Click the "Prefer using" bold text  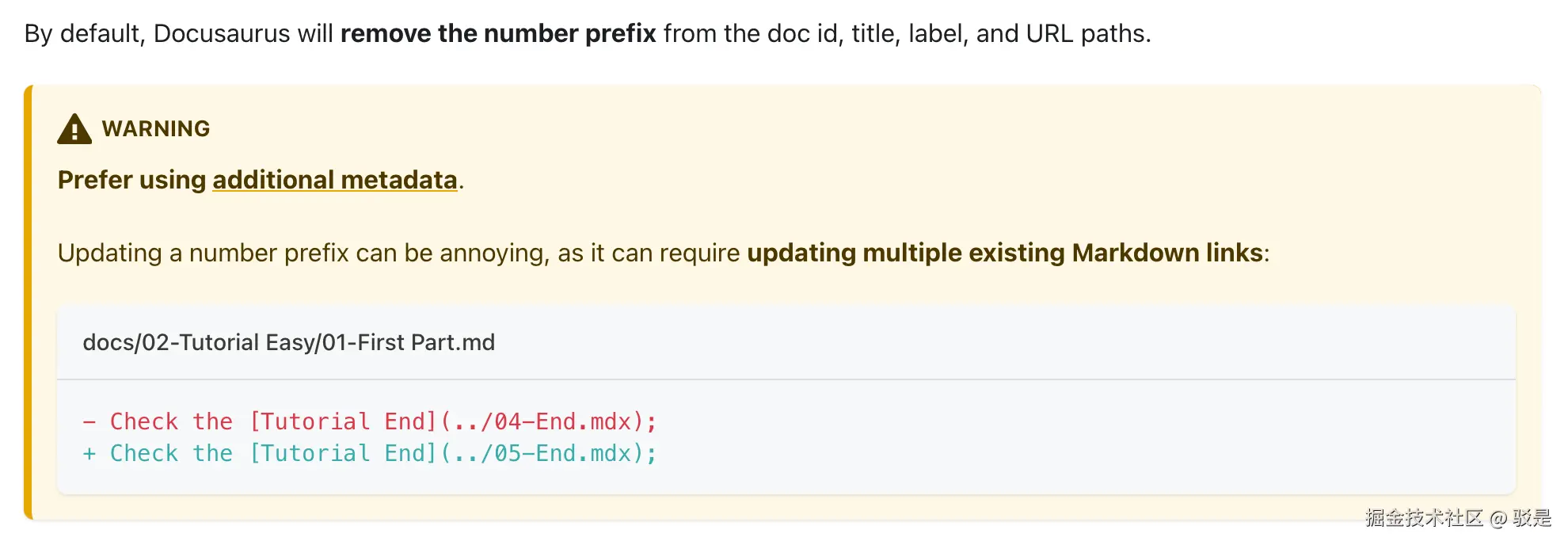(131, 180)
